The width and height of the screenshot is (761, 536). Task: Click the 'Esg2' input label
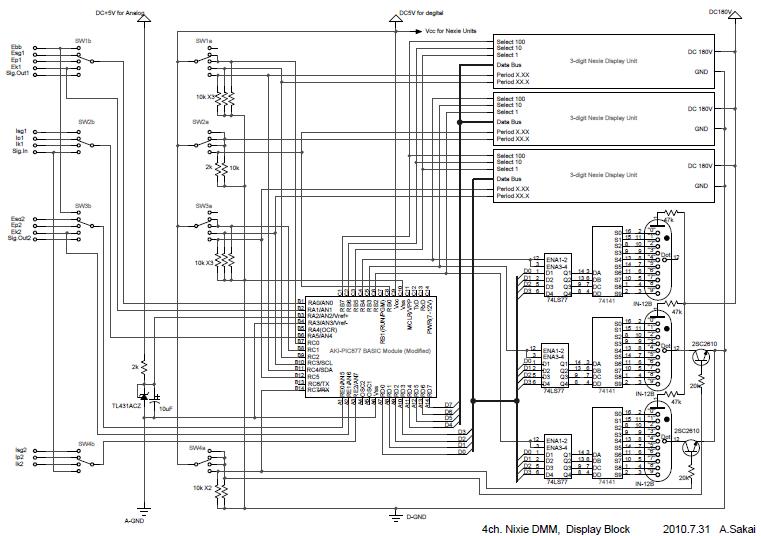point(18,219)
